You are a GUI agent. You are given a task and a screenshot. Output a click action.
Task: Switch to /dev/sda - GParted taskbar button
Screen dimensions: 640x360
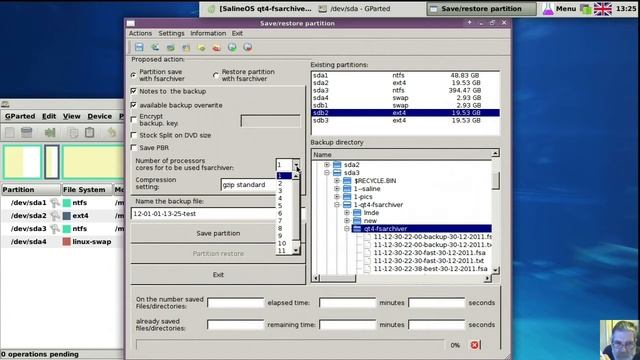point(354,9)
